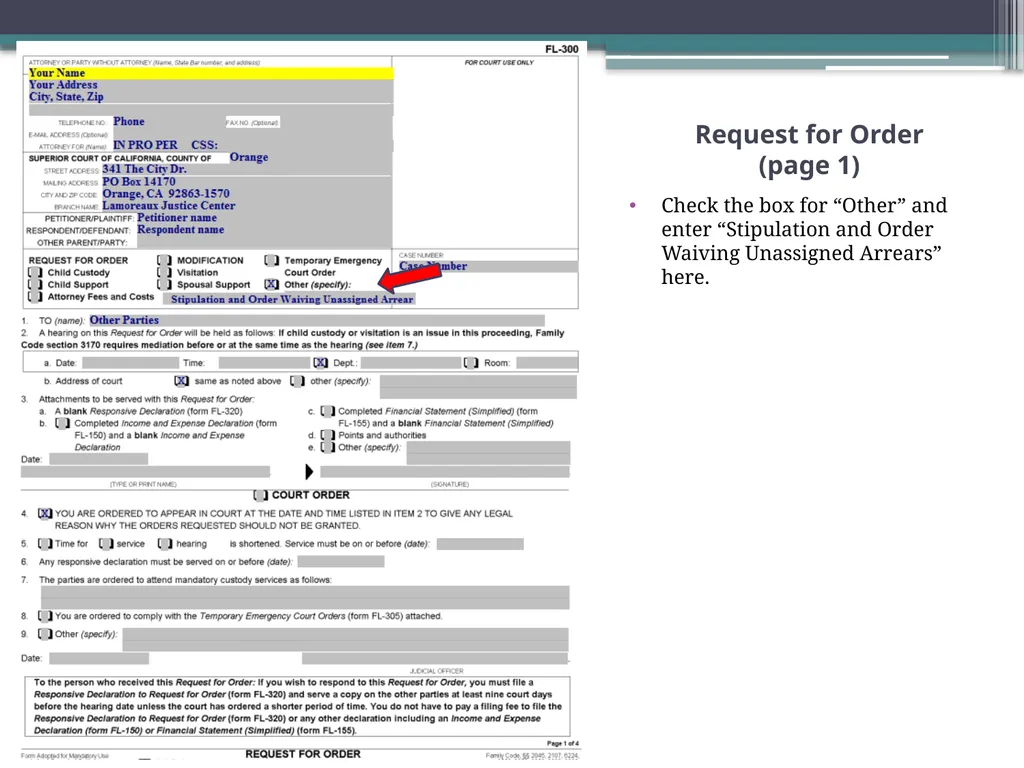This screenshot has width=1024, height=768.
Task: Check the Temporary Emergency Court Order checkbox
Action: coord(272,260)
